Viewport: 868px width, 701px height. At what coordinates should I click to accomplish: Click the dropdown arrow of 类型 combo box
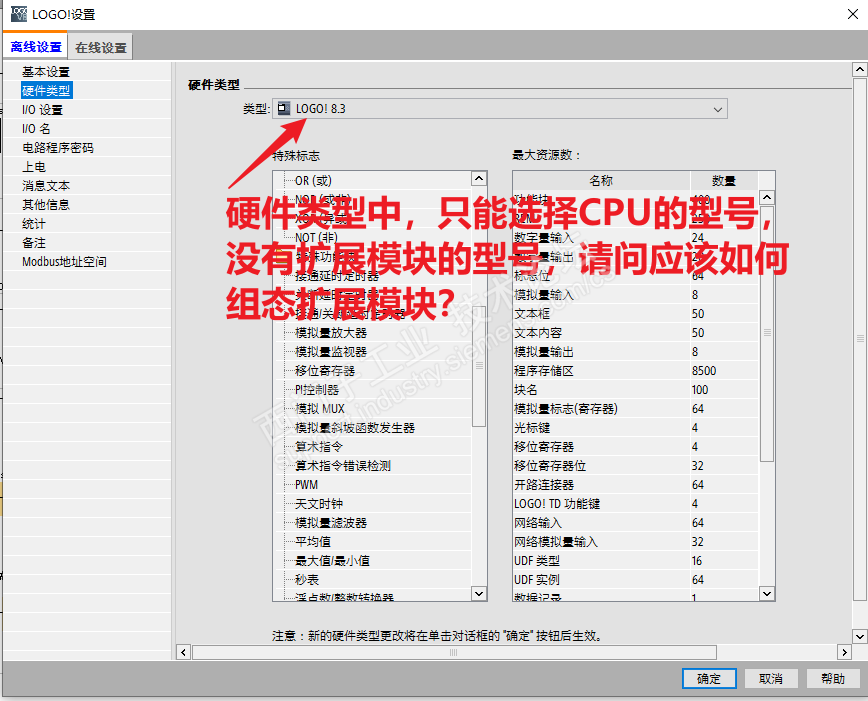[x=717, y=109]
